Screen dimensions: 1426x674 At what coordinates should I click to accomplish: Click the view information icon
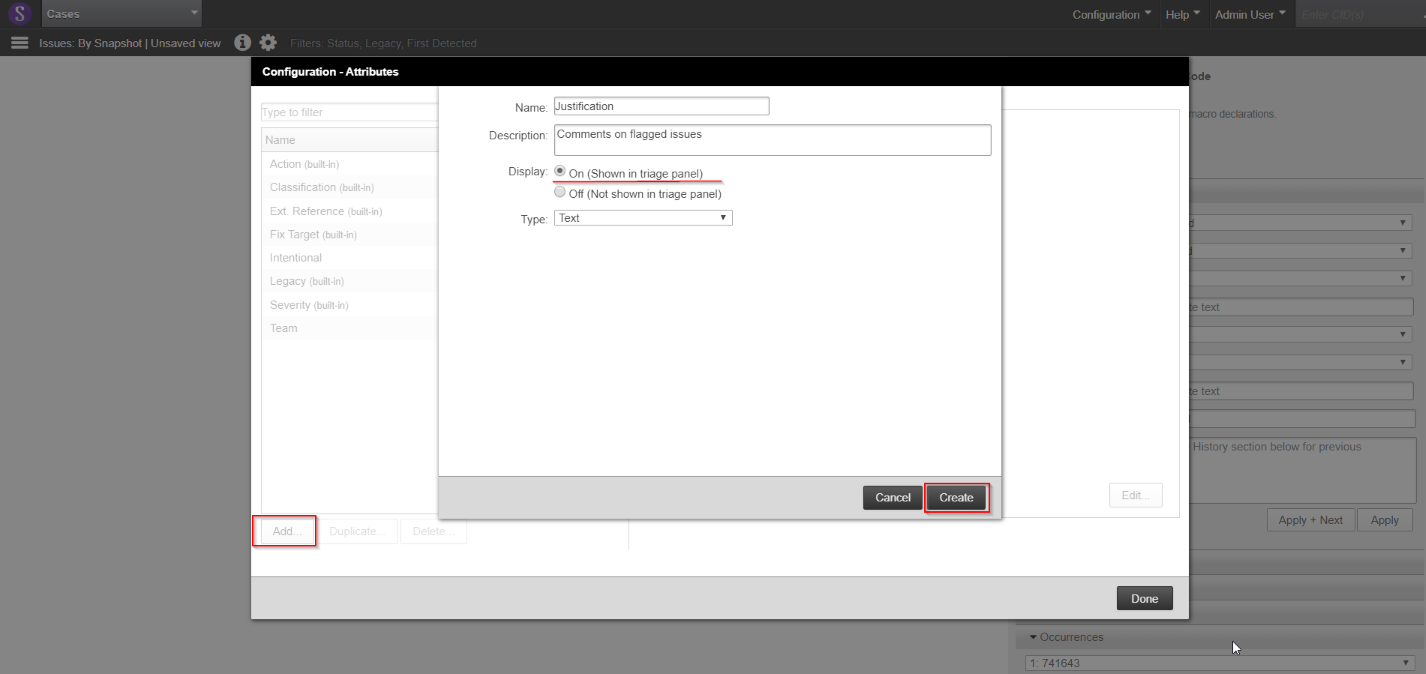tap(242, 43)
